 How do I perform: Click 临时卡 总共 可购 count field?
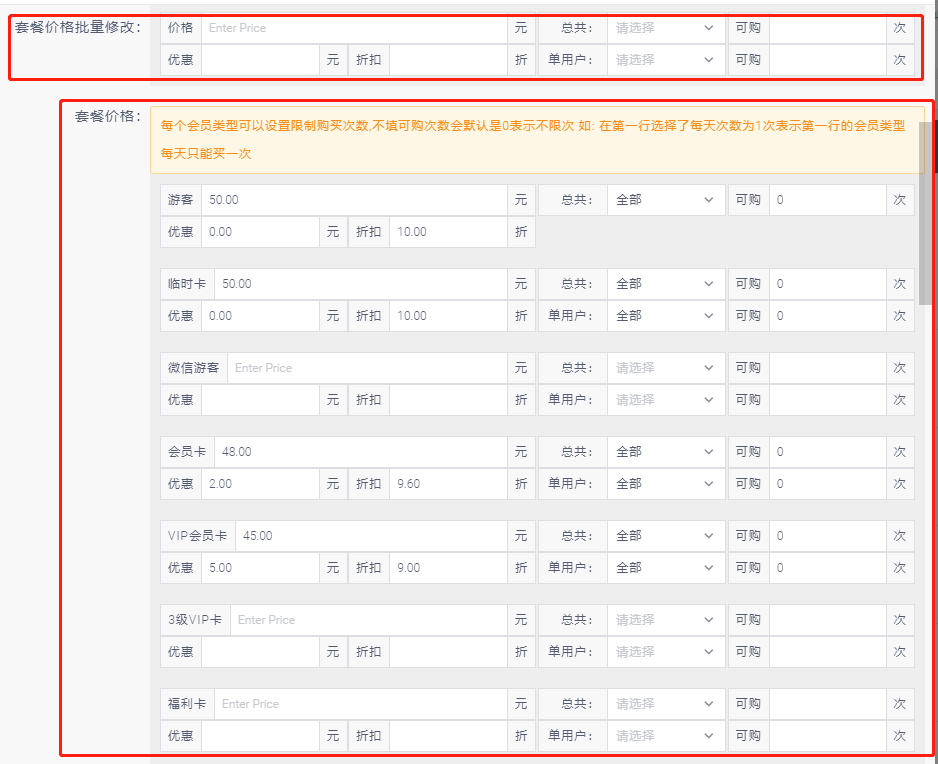click(x=828, y=284)
